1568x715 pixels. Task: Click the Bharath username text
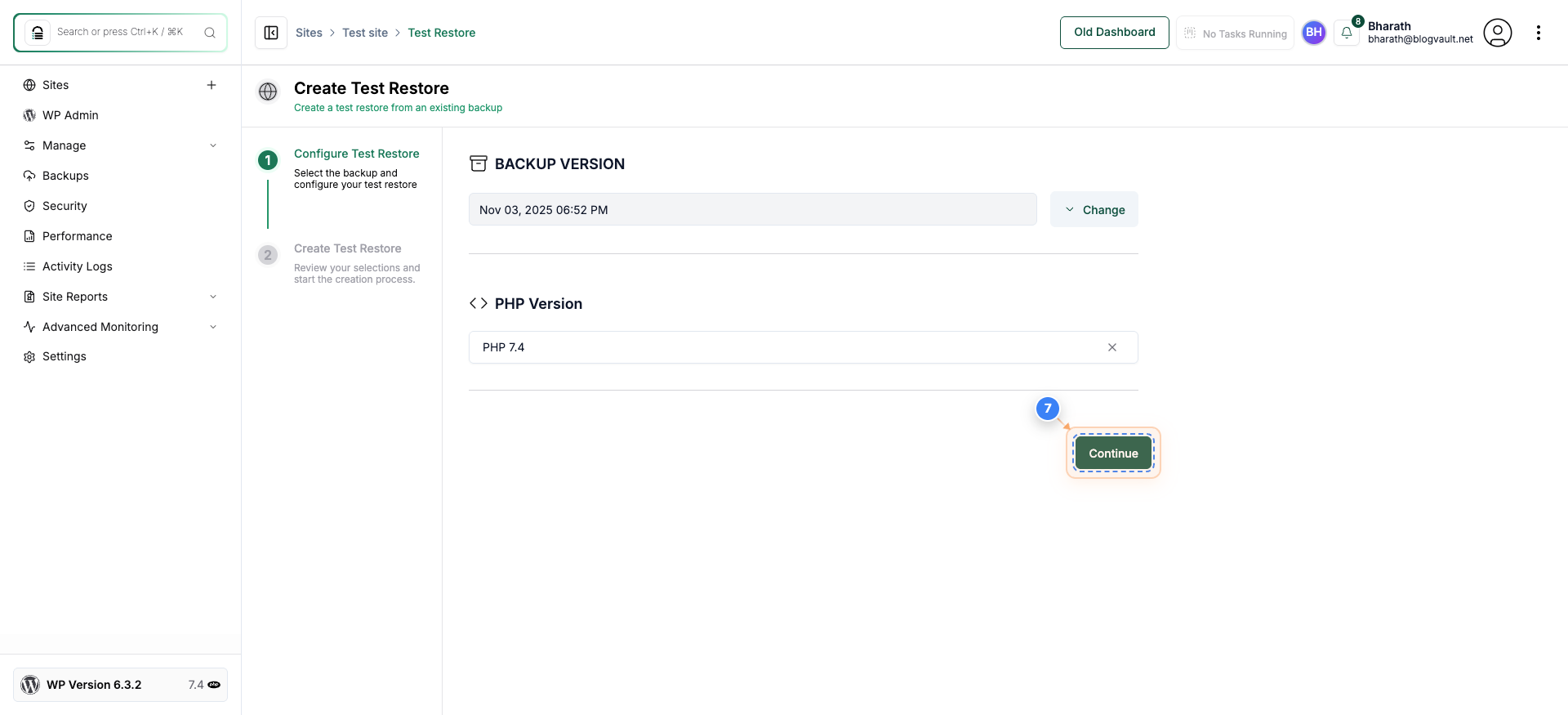click(x=1389, y=26)
